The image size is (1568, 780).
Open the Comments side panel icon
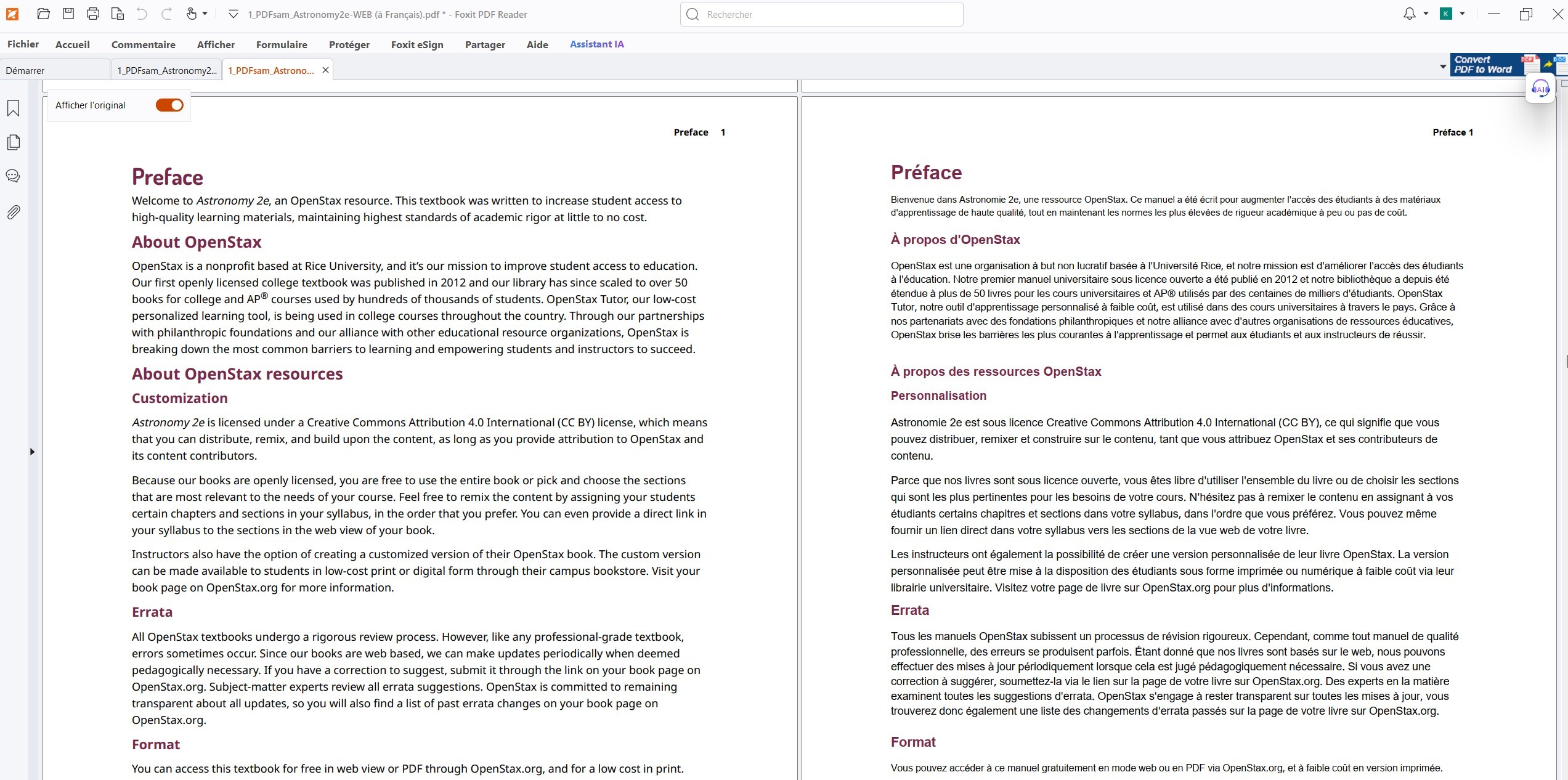pyautogui.click(x=13, y=176)
